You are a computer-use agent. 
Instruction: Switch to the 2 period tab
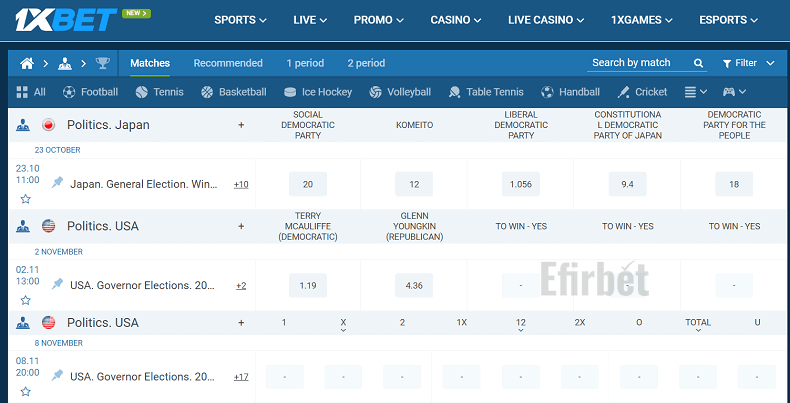click(x=366, y=63)
